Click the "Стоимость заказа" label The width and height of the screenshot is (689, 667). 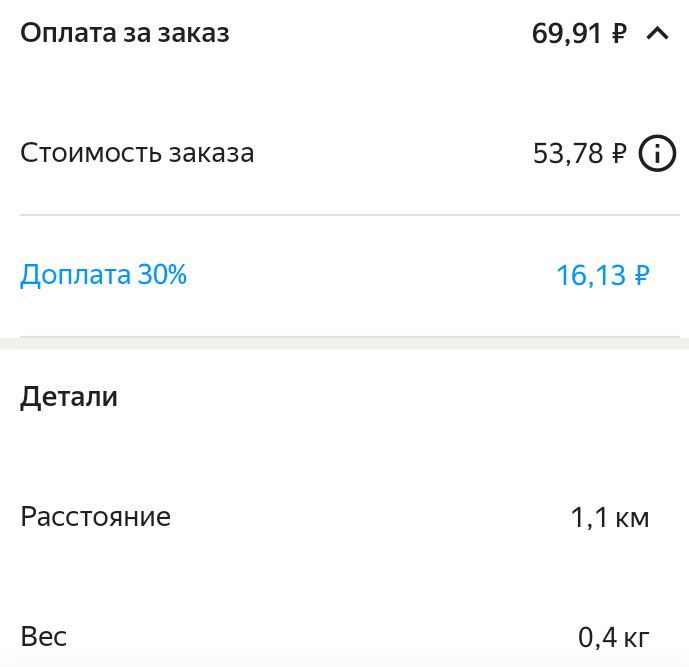point(137,154)
